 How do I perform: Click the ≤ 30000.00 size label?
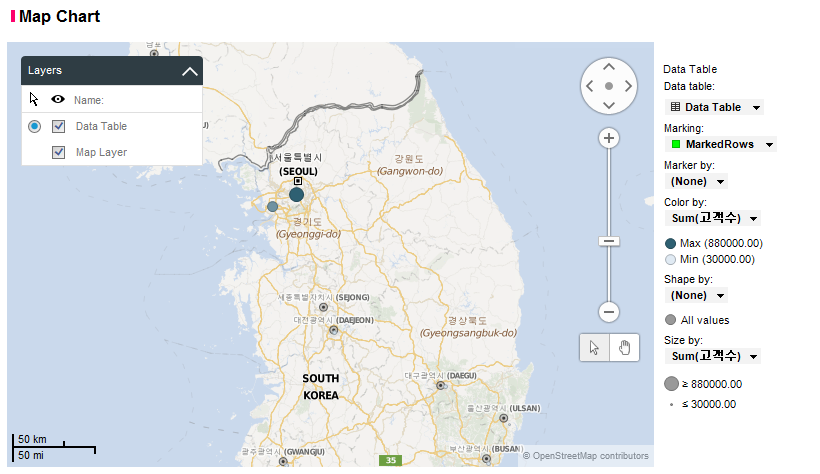(709, 404)
